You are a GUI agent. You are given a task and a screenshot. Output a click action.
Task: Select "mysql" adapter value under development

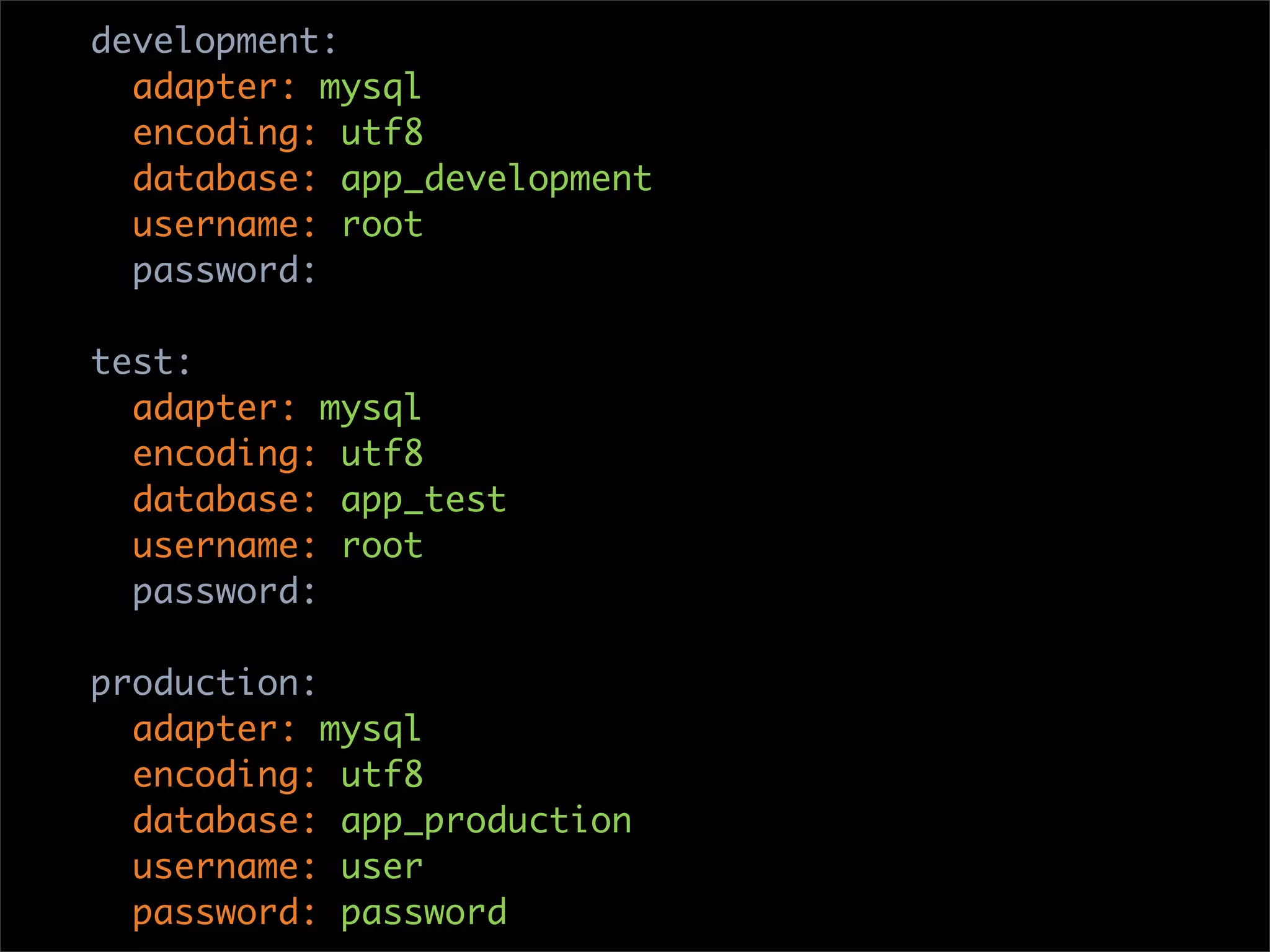click(370, 88)
